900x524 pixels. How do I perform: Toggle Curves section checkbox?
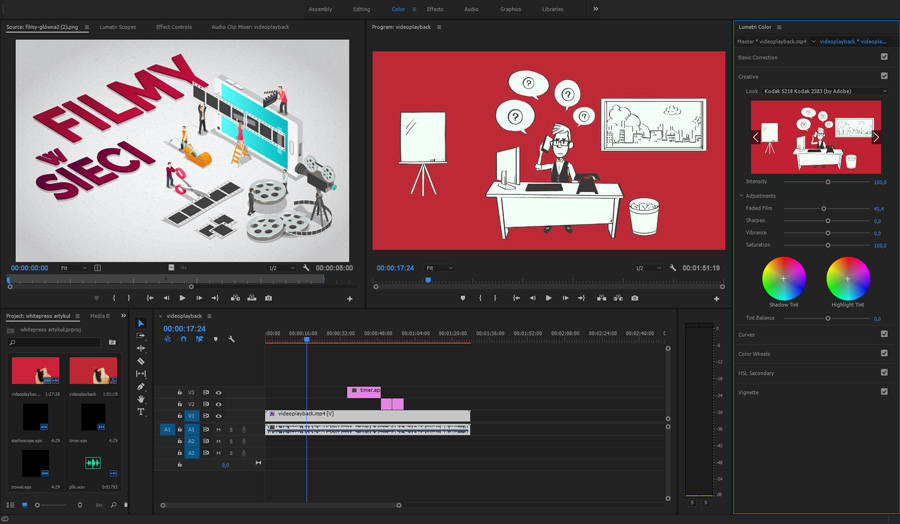[884, 334]
